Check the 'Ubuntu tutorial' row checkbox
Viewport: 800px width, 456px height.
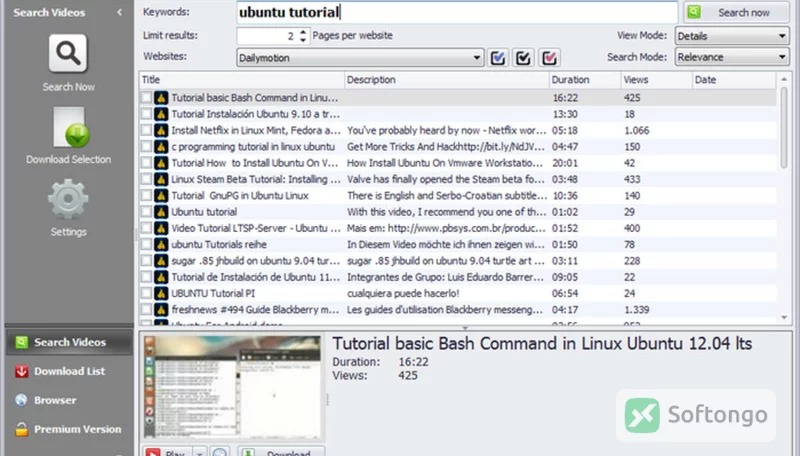tap(146, 212)
